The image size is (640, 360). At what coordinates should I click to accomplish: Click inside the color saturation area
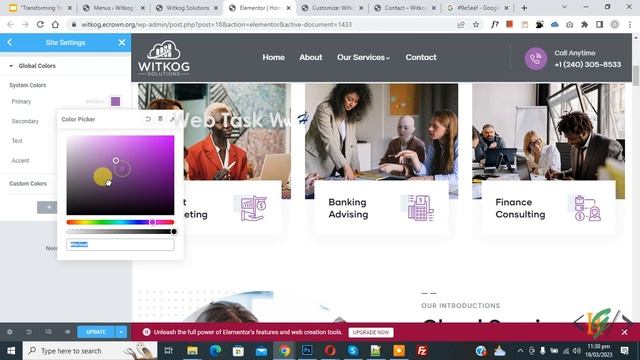click(x=120, y=175)
